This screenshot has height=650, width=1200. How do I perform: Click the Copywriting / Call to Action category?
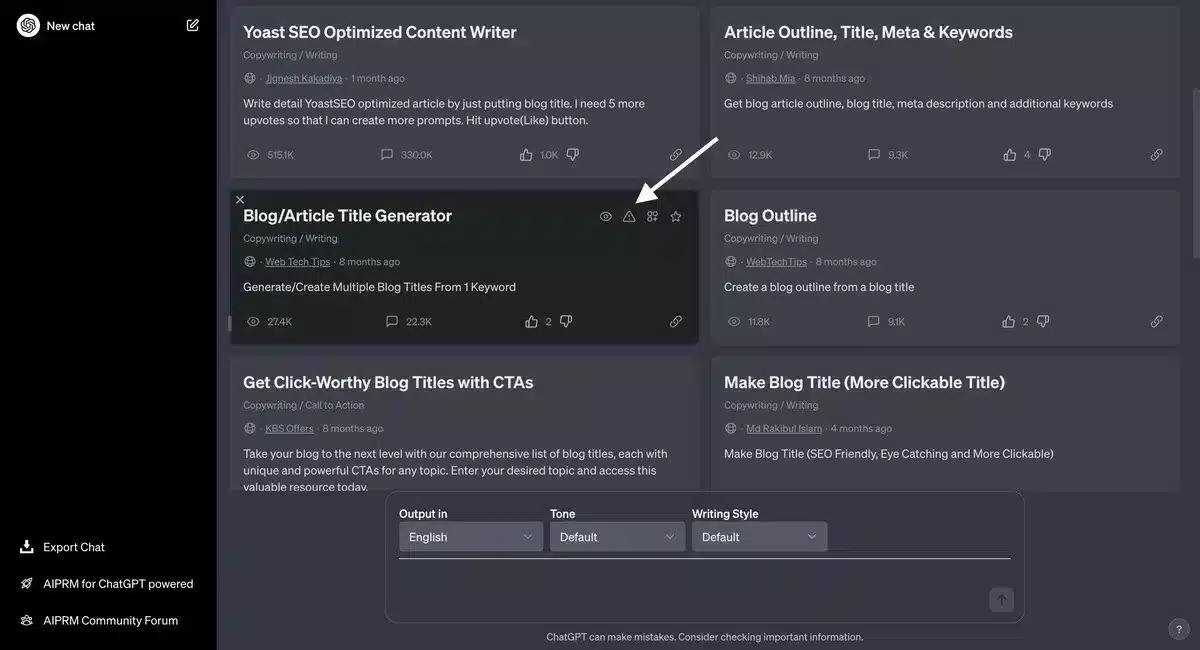303,405
